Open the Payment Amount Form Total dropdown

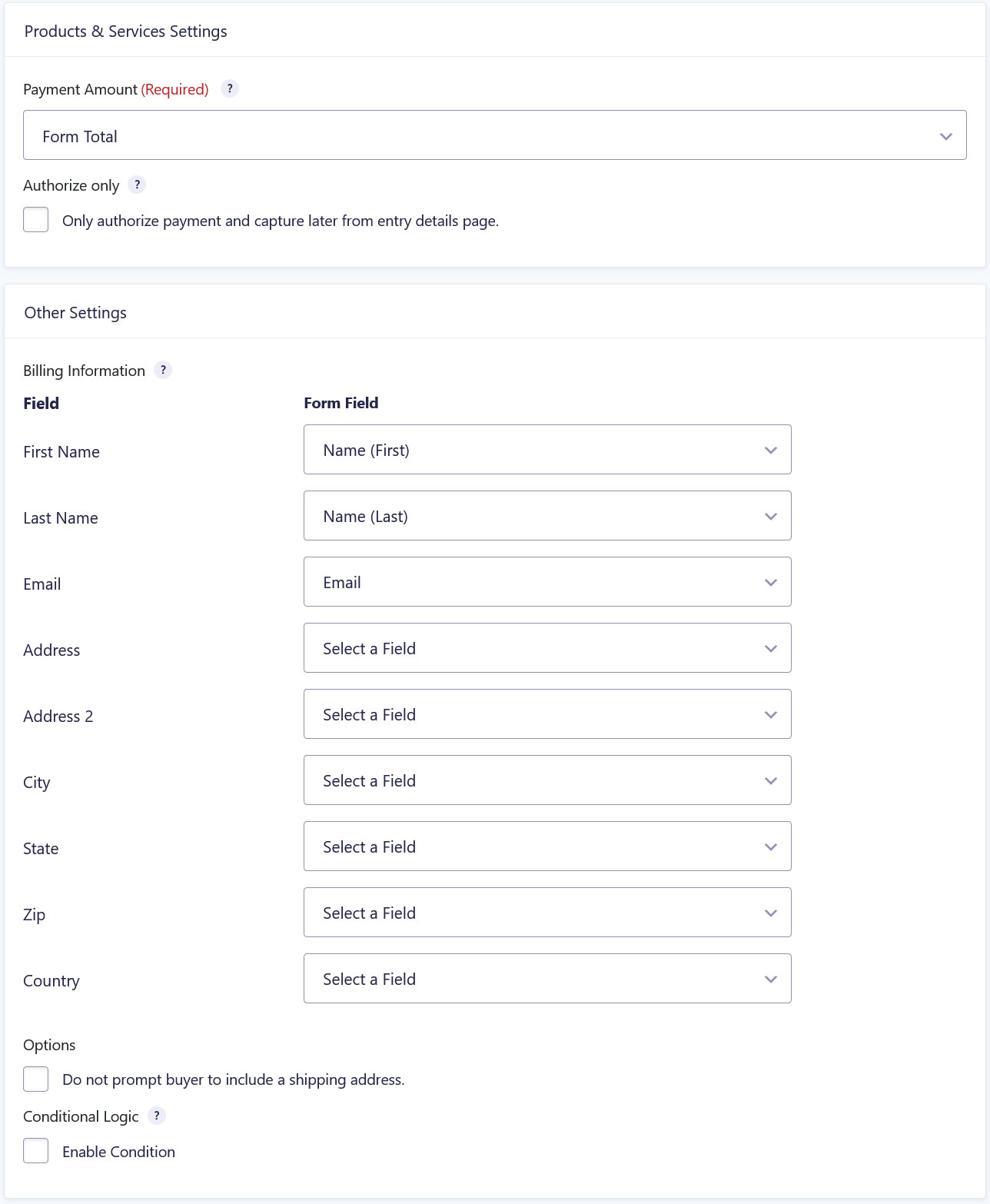coord(495,135)
